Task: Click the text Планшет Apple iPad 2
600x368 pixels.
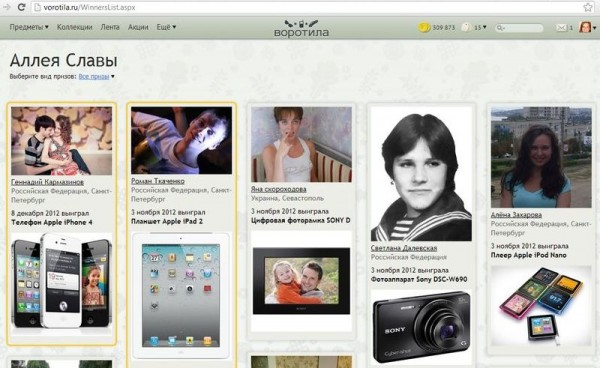Action: click(167, 221)
